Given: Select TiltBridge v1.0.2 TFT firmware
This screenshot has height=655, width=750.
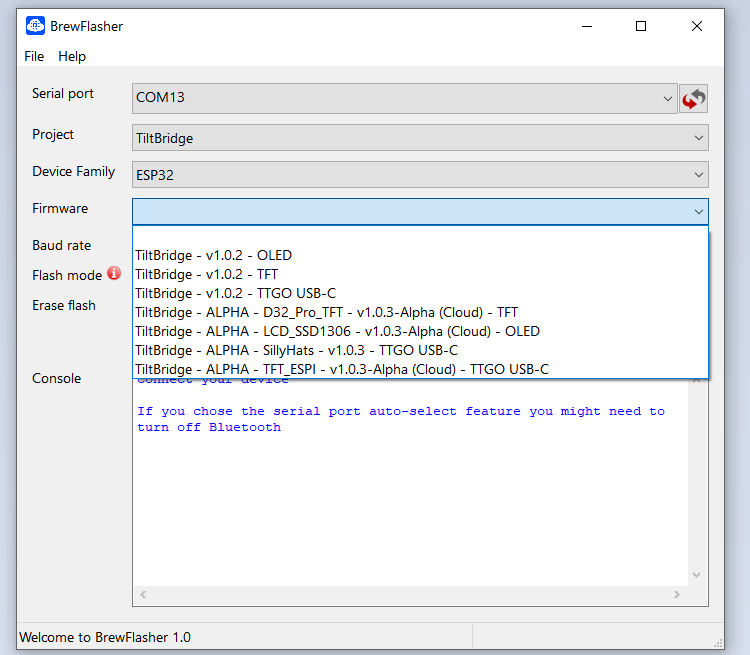Looking at the screenshot, I should 420,274.
